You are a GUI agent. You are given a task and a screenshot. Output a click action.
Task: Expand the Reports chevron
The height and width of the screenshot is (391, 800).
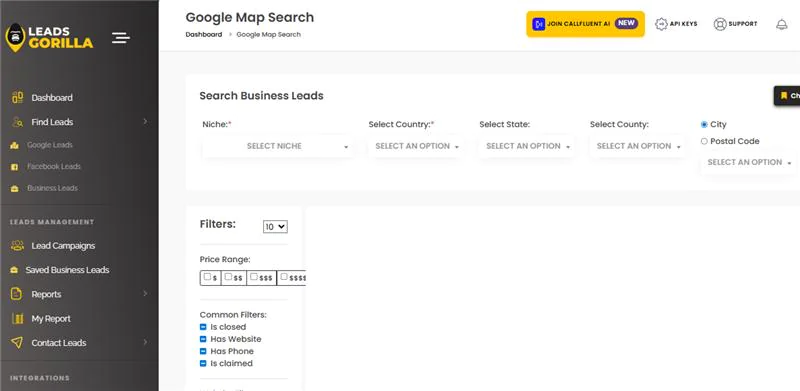pyautogui.click(x=145, y=294)
